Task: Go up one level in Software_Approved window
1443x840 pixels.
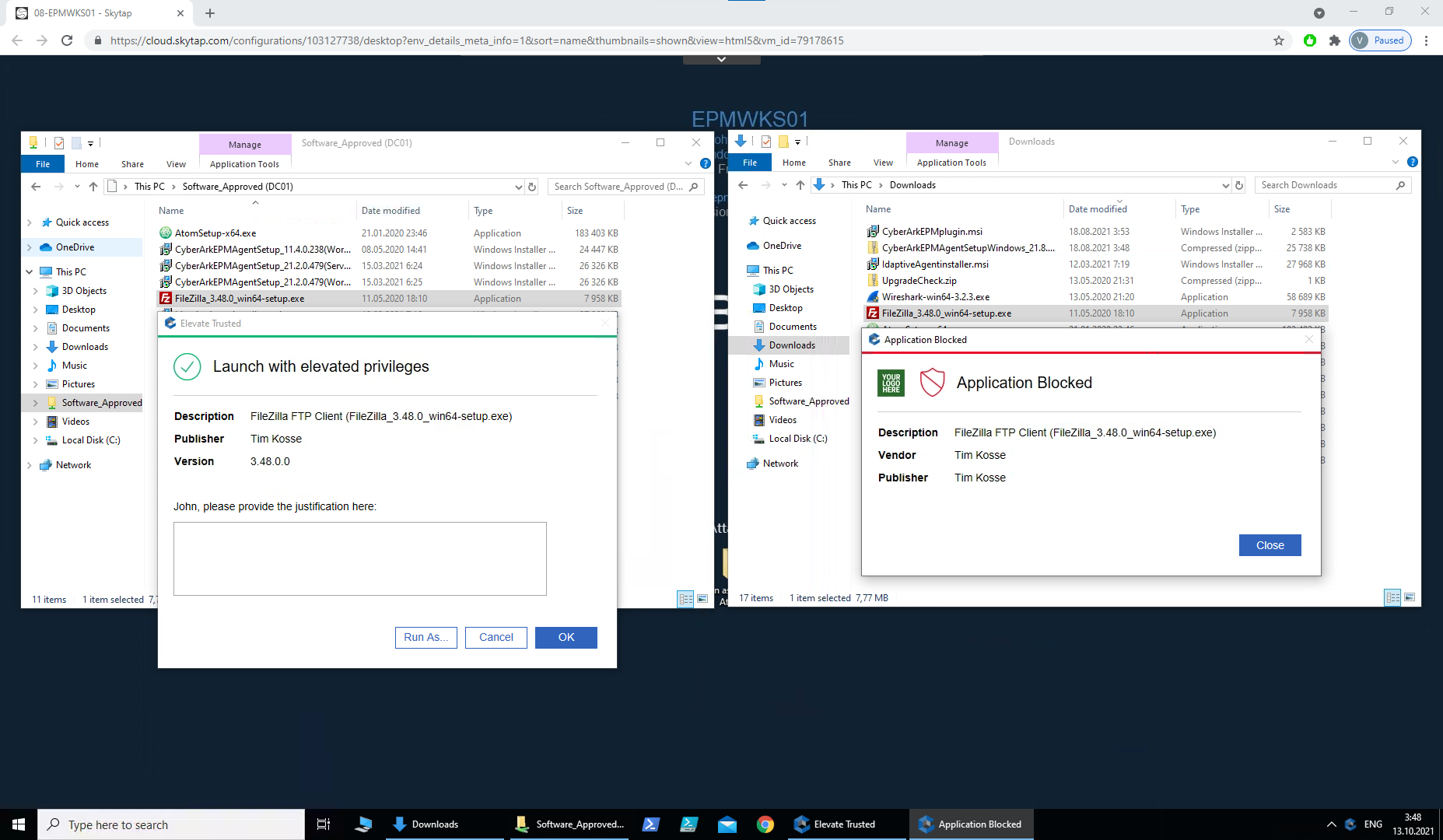Action: (x=93, y=187)
